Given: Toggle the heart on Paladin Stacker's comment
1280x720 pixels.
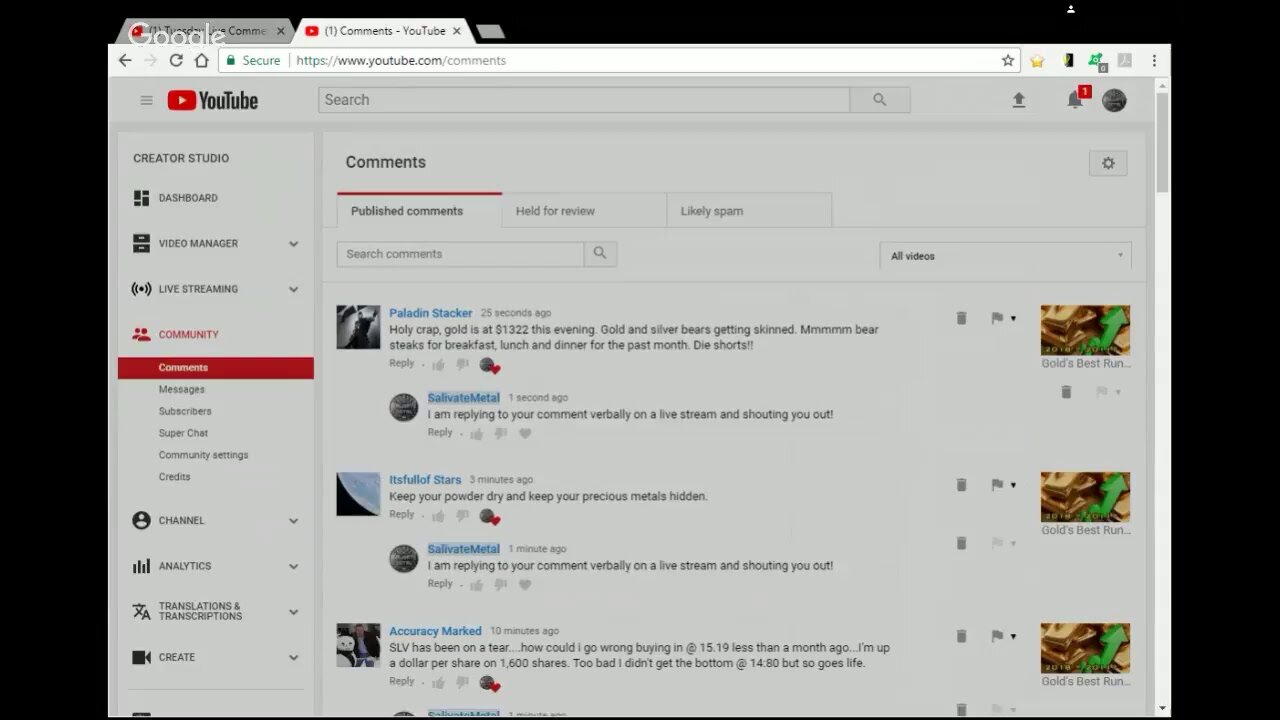Looking at the screenshot, I should (x=489, y=366).
